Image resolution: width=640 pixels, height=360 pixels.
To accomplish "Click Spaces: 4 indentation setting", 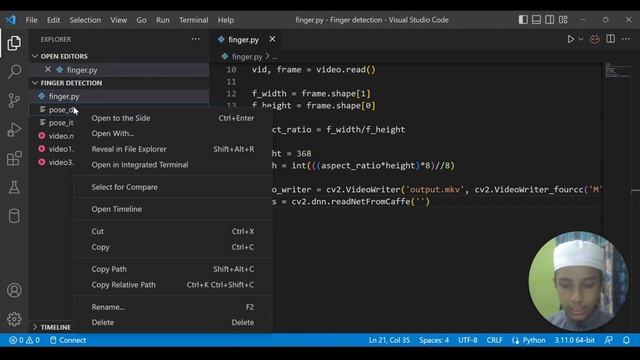I will click(434, 340).
